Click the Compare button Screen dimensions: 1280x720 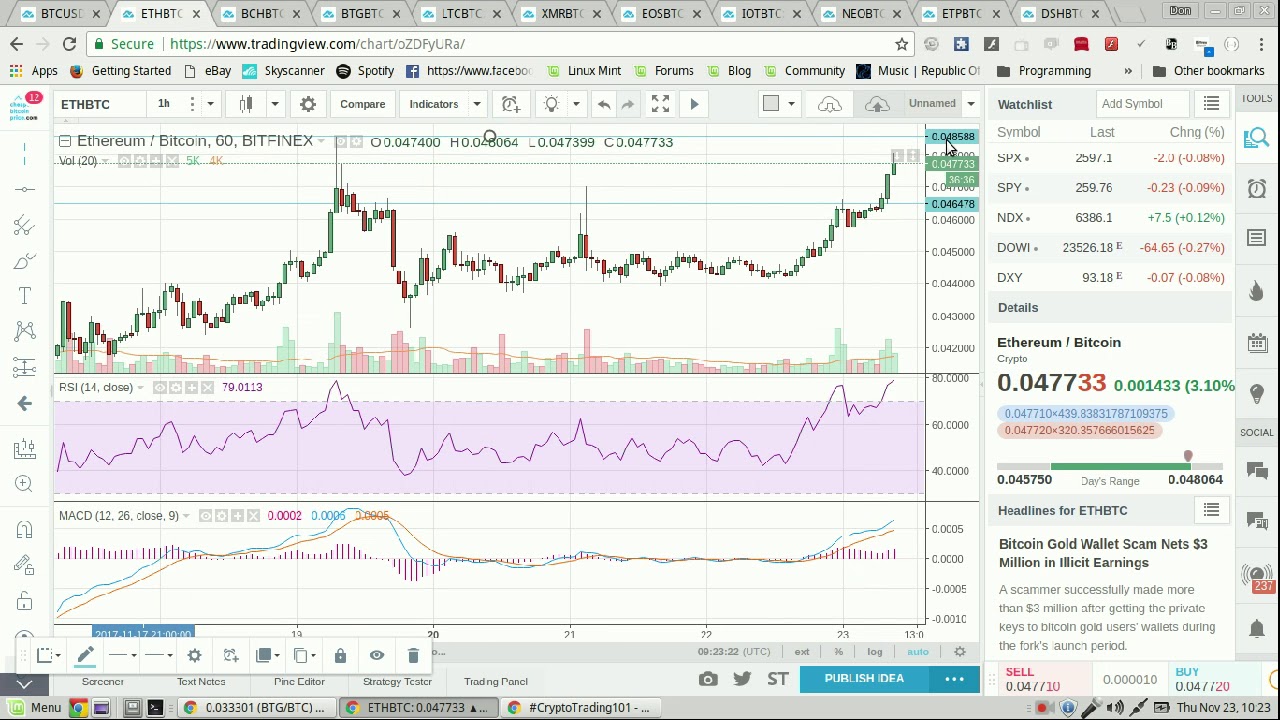[x=362, y=104]
